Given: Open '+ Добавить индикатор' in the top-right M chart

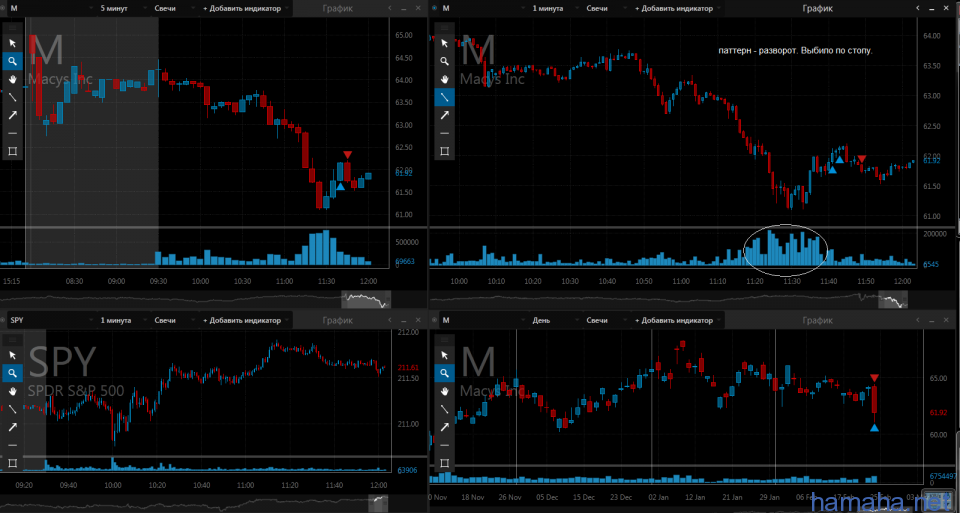Looking at the screenshot, I should coord(678,9).
